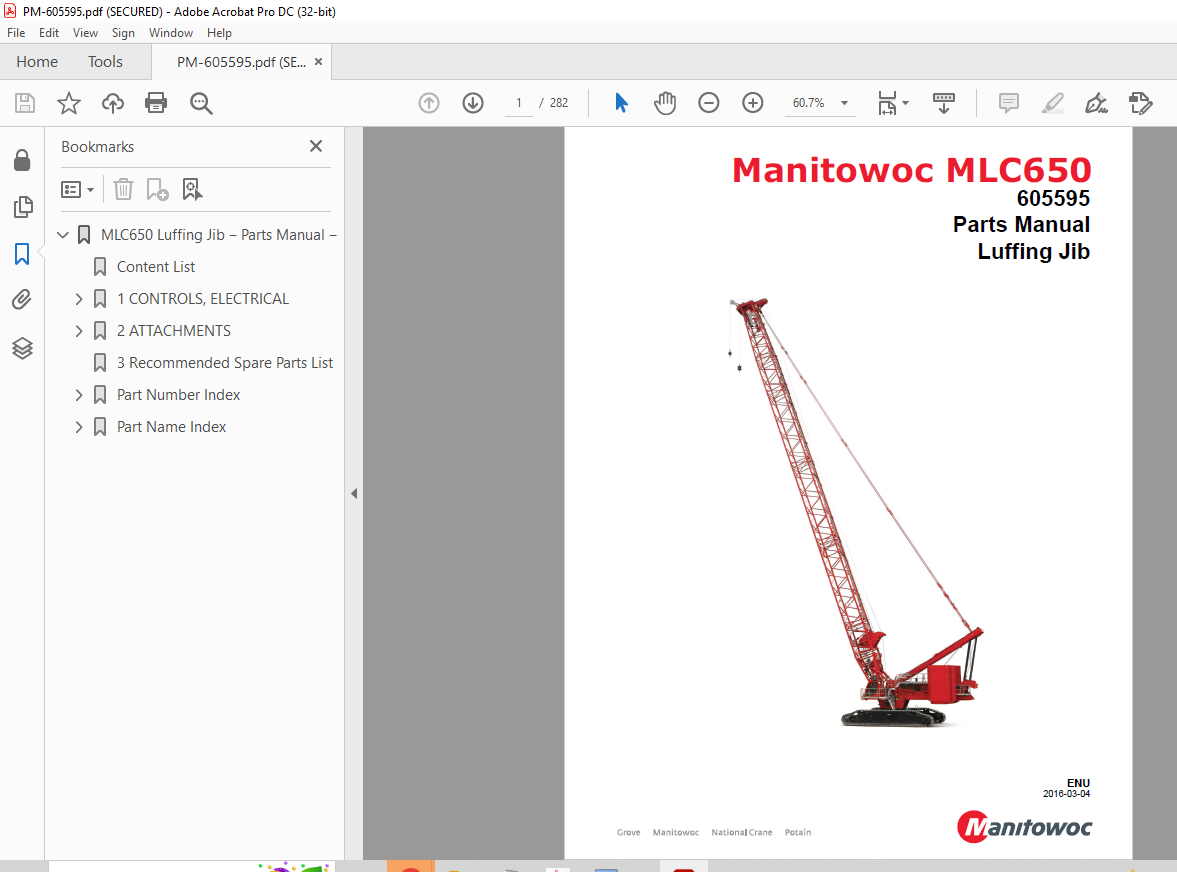Open the security lock panel
Viewport: 1177px width, 872px height.
tap(23, 160)
